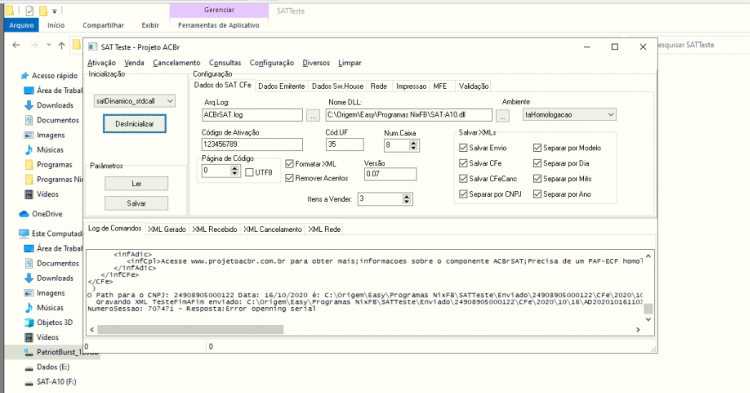Click the DesInicializar button

tap(134, 123)
